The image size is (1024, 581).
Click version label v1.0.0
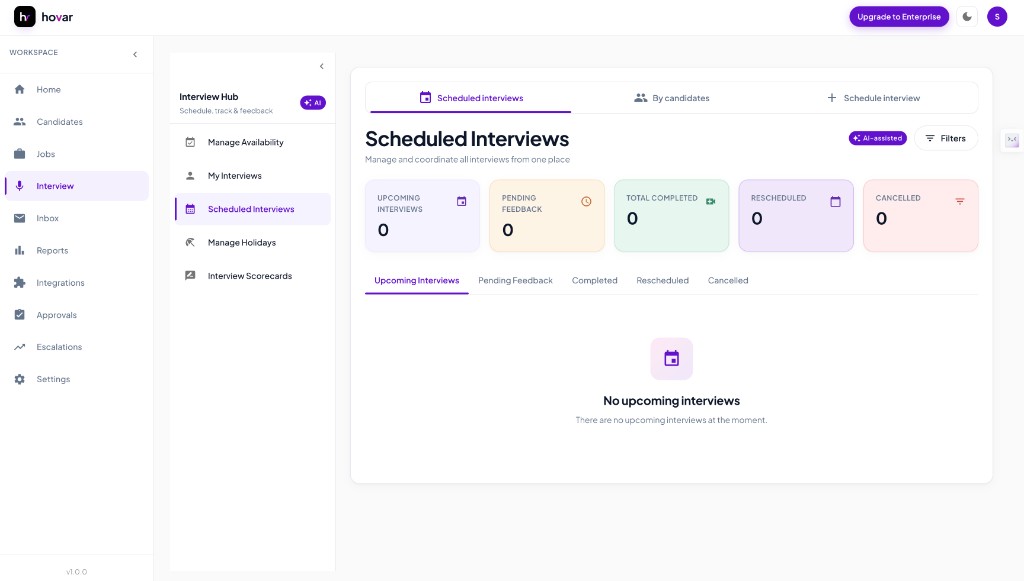tap(76, 572)
